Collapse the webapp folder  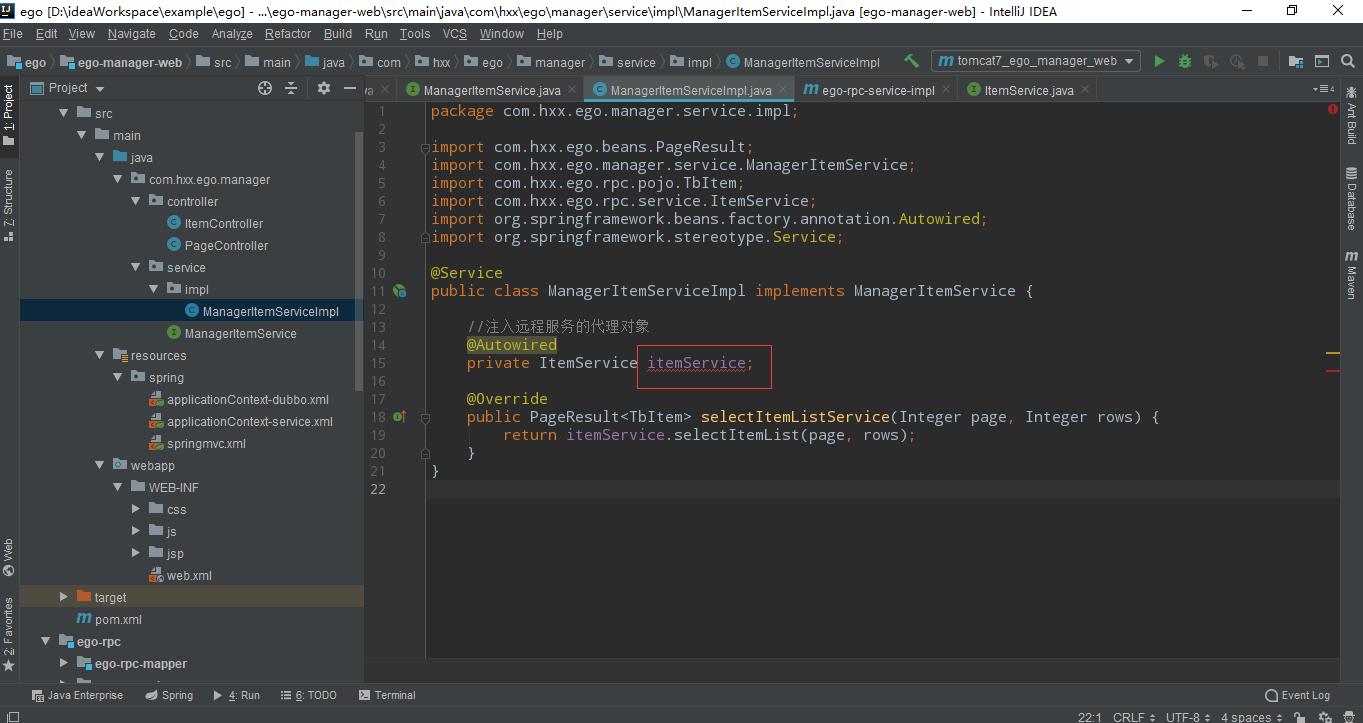tap(101, 465)
